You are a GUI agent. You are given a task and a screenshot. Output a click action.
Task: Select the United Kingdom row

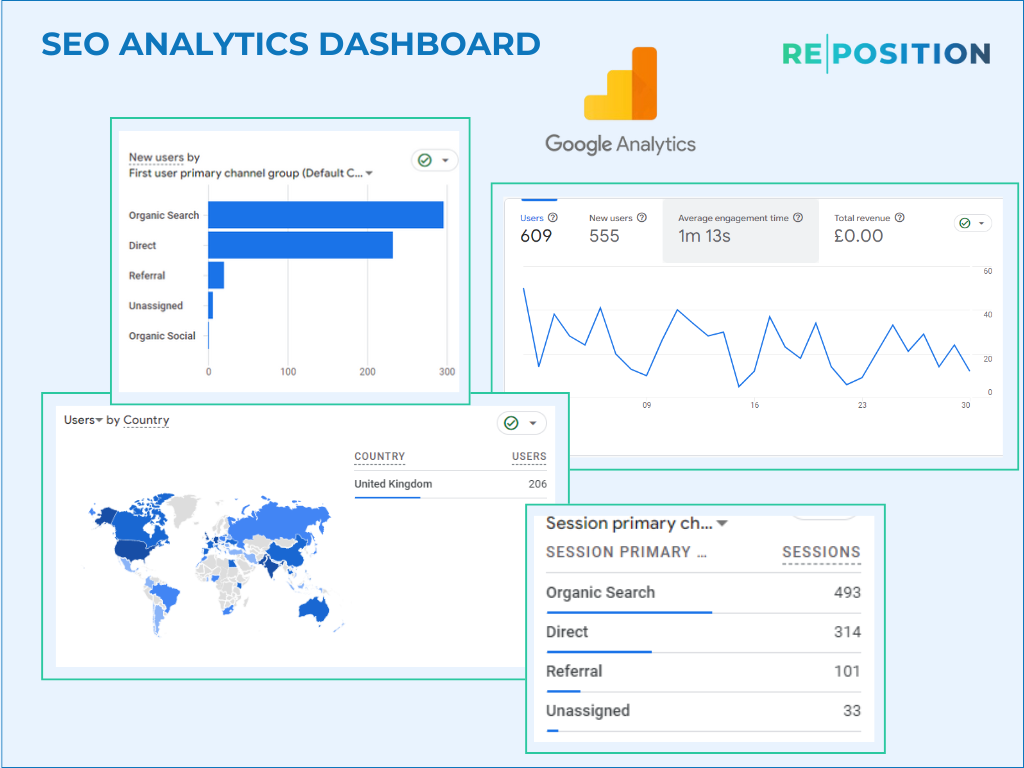(x=451, y=485)
